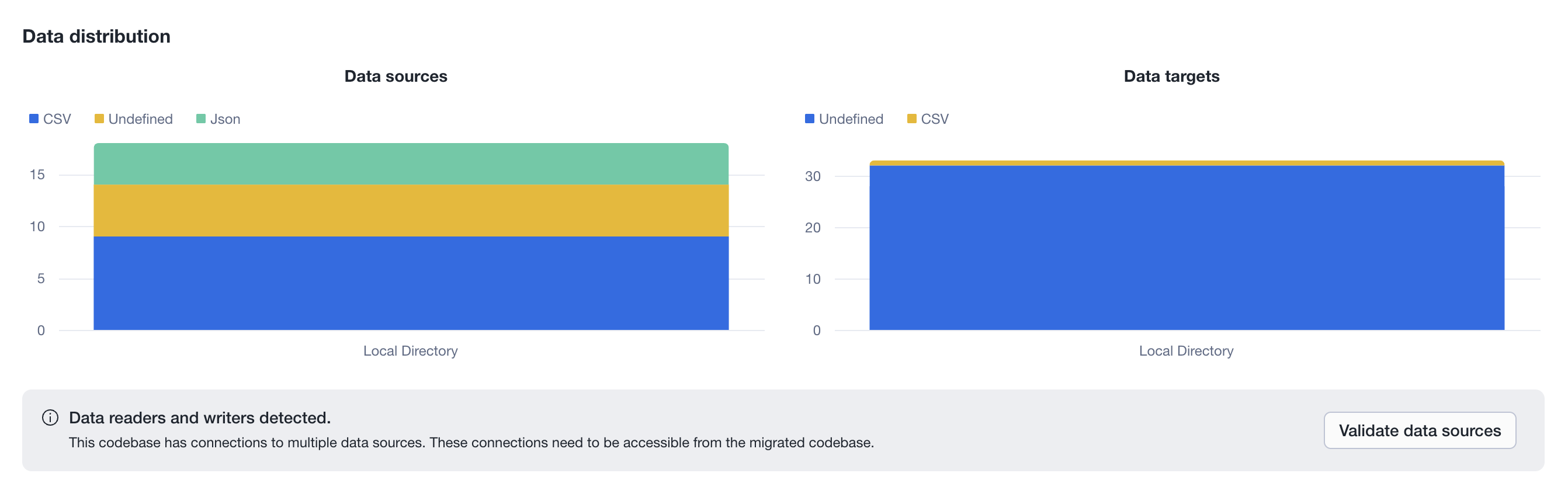Viewport: 1568px width, 494px height.
Task: Expand the Data sources chart by clicking its title
Action: pos(396,76)
